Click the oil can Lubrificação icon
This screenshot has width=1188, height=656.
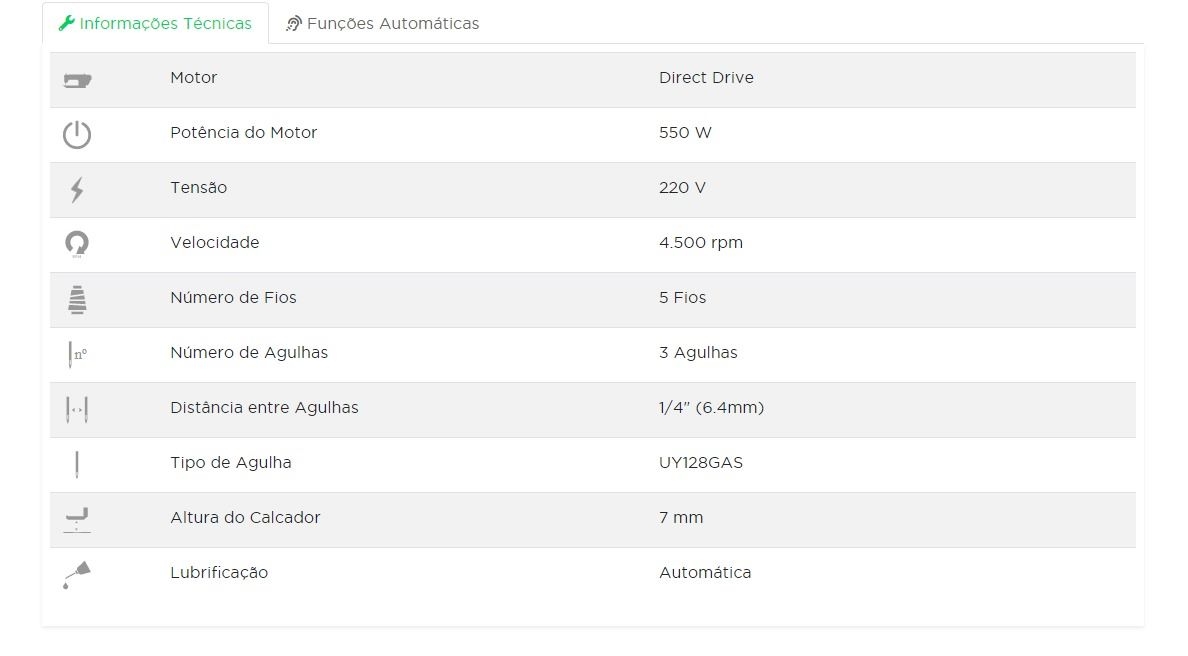tap(77, 575)
